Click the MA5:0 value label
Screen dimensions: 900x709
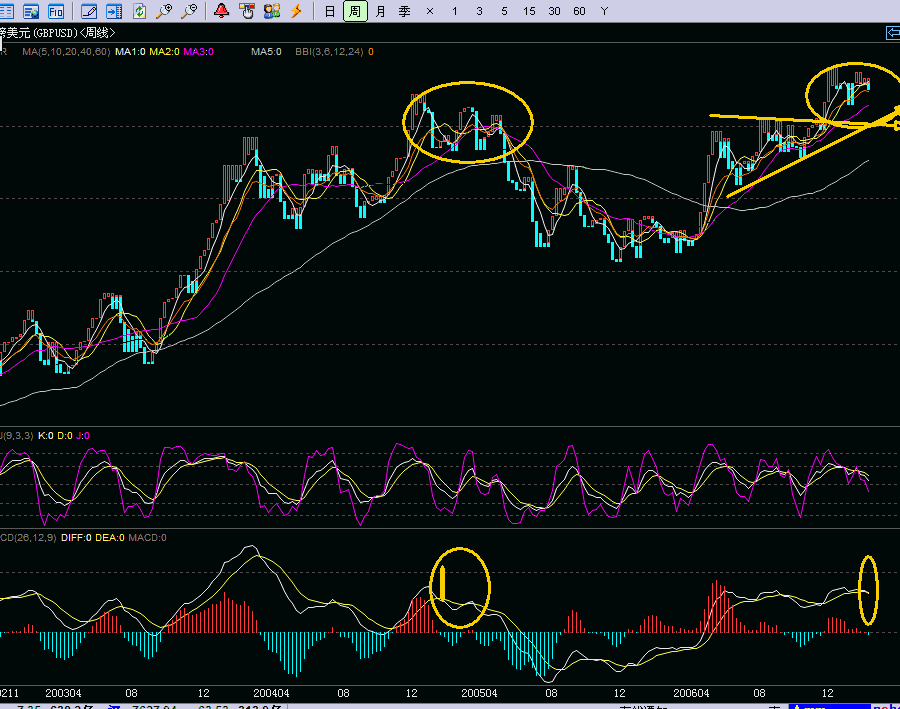(266, 52)
